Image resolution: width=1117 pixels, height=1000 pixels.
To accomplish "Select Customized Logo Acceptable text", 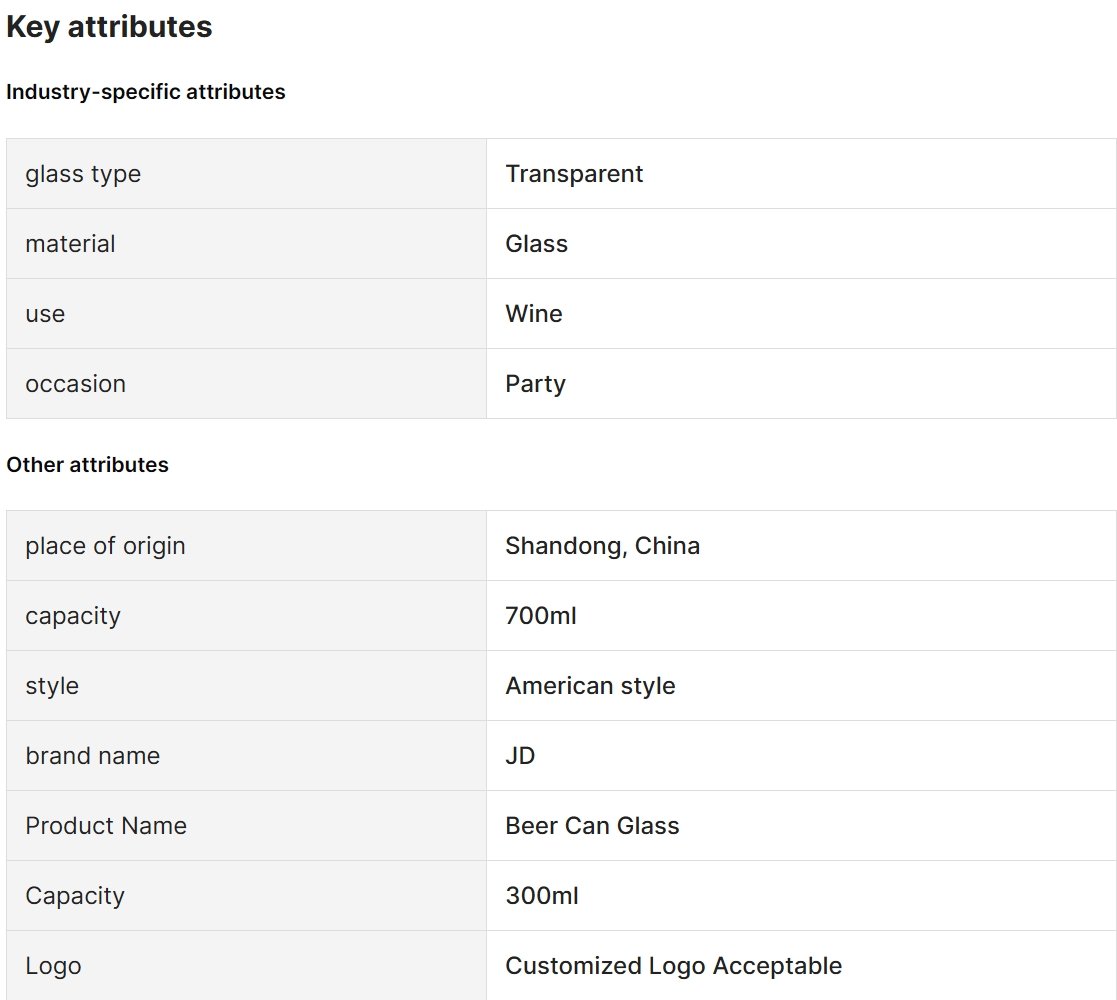I will tap(674, 966).
